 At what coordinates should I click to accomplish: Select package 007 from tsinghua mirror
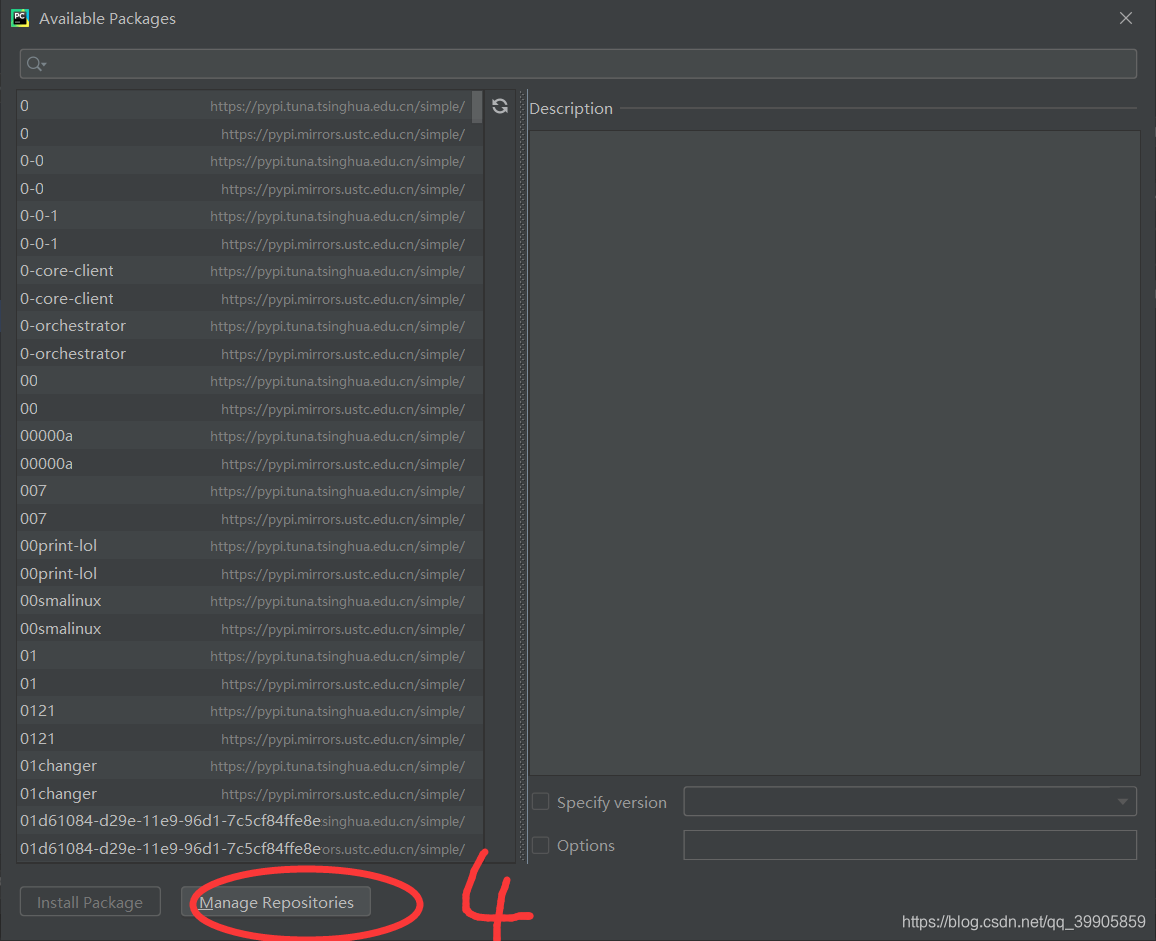coord(250,490)
